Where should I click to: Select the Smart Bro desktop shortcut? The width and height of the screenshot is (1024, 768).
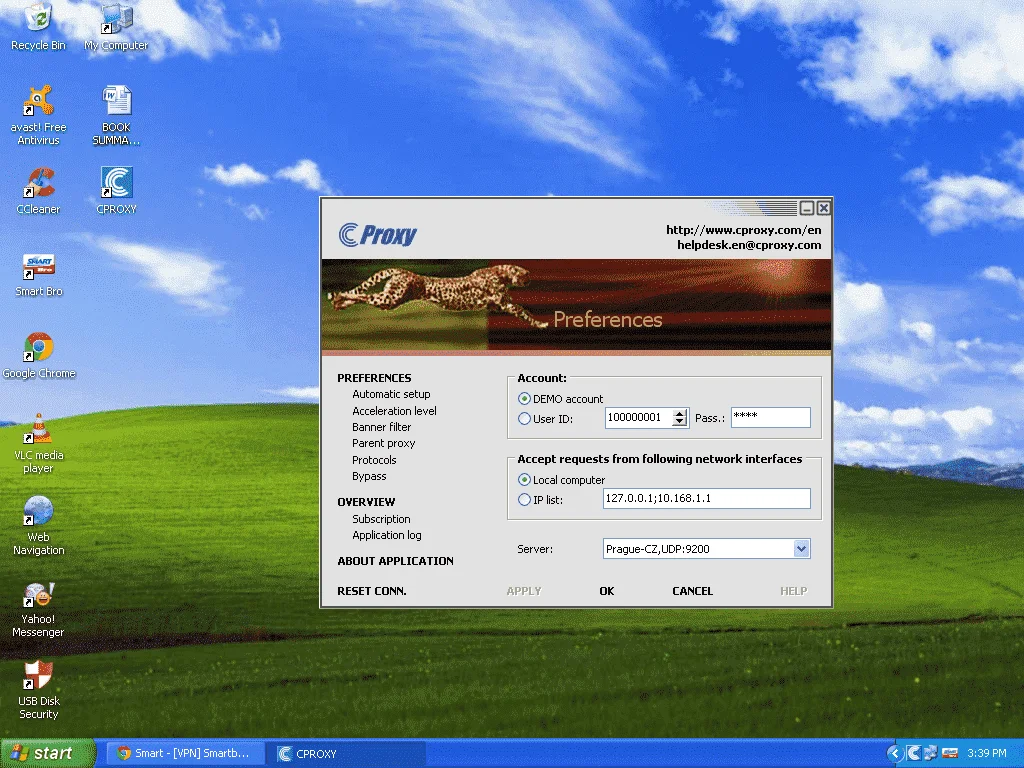pos(39,274)
